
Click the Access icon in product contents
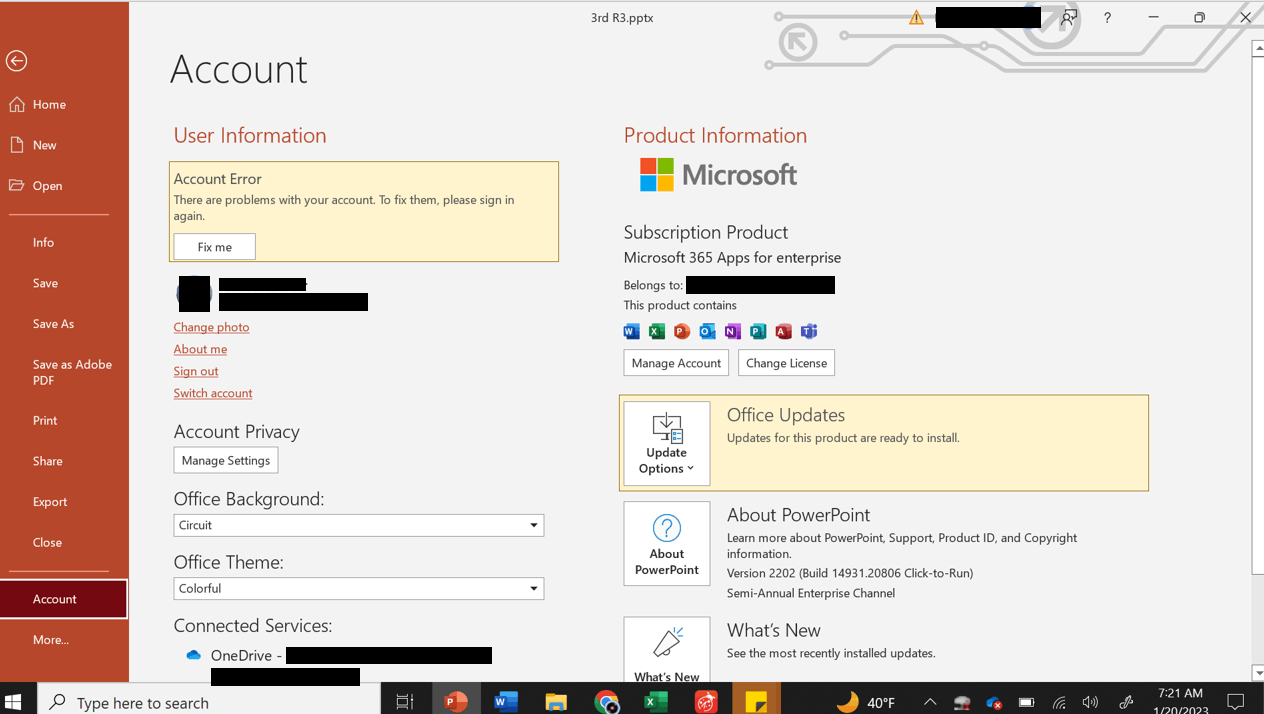[783, 331]
